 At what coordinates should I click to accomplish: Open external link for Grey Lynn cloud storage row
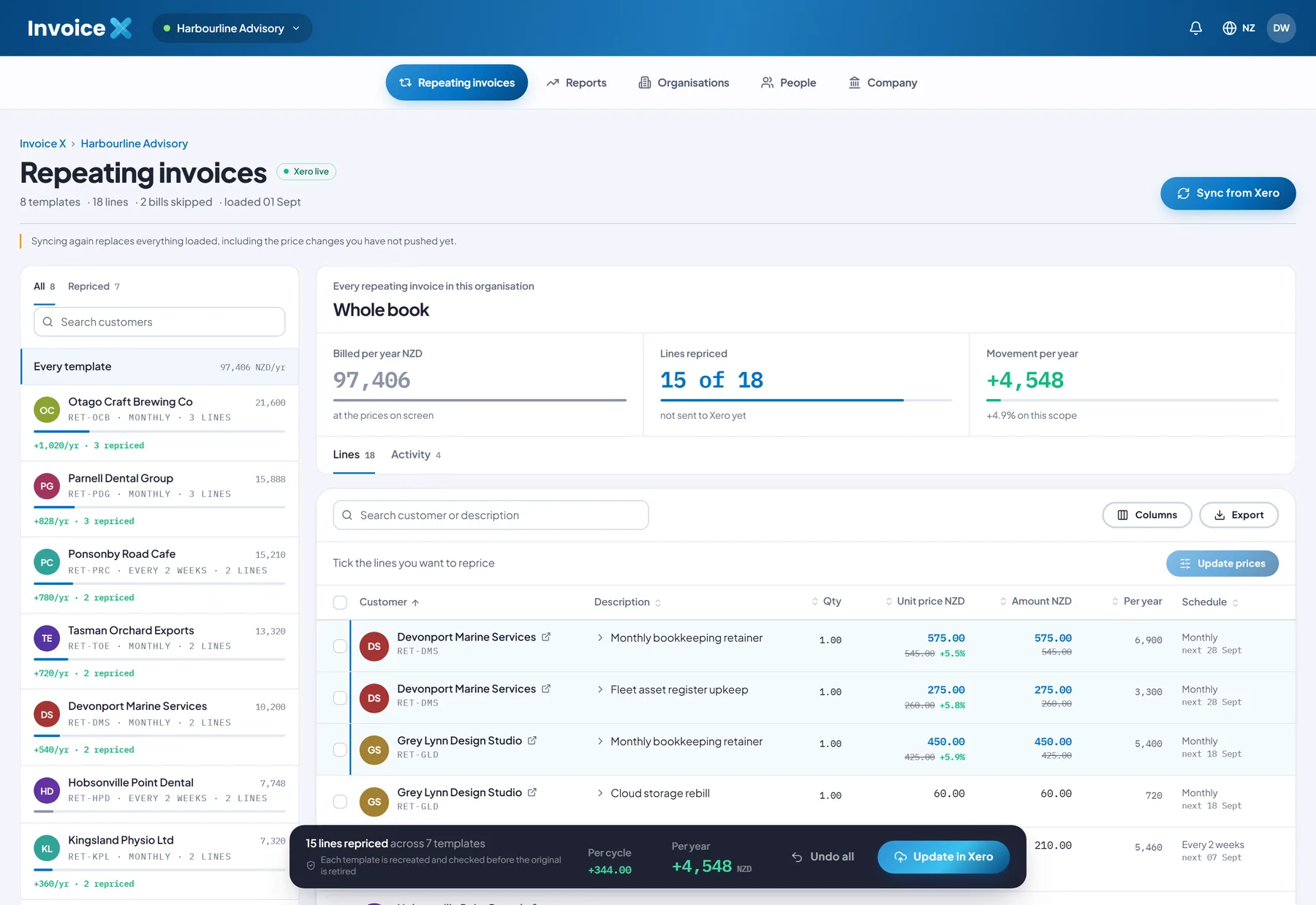532,792
